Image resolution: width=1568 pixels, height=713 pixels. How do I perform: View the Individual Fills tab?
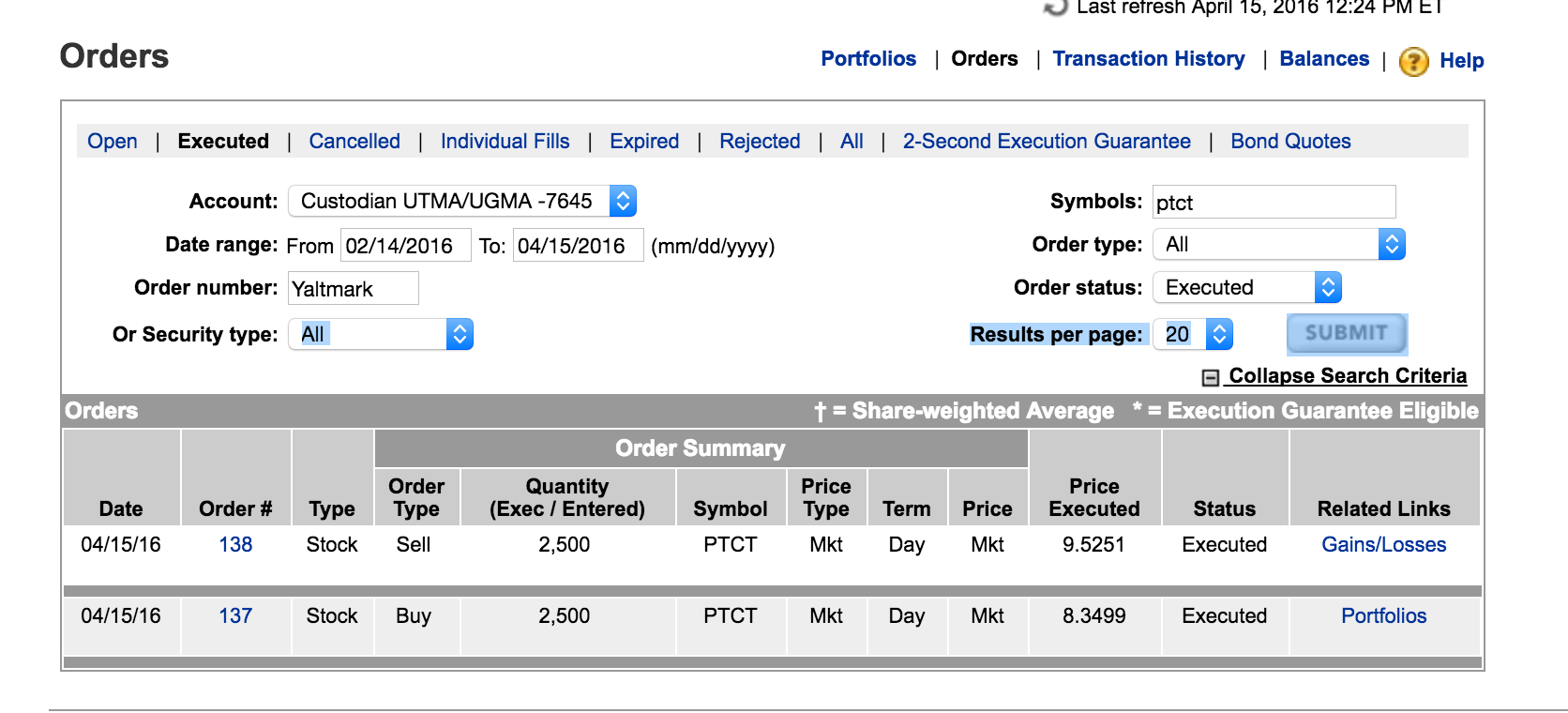(x=505, y=142)
